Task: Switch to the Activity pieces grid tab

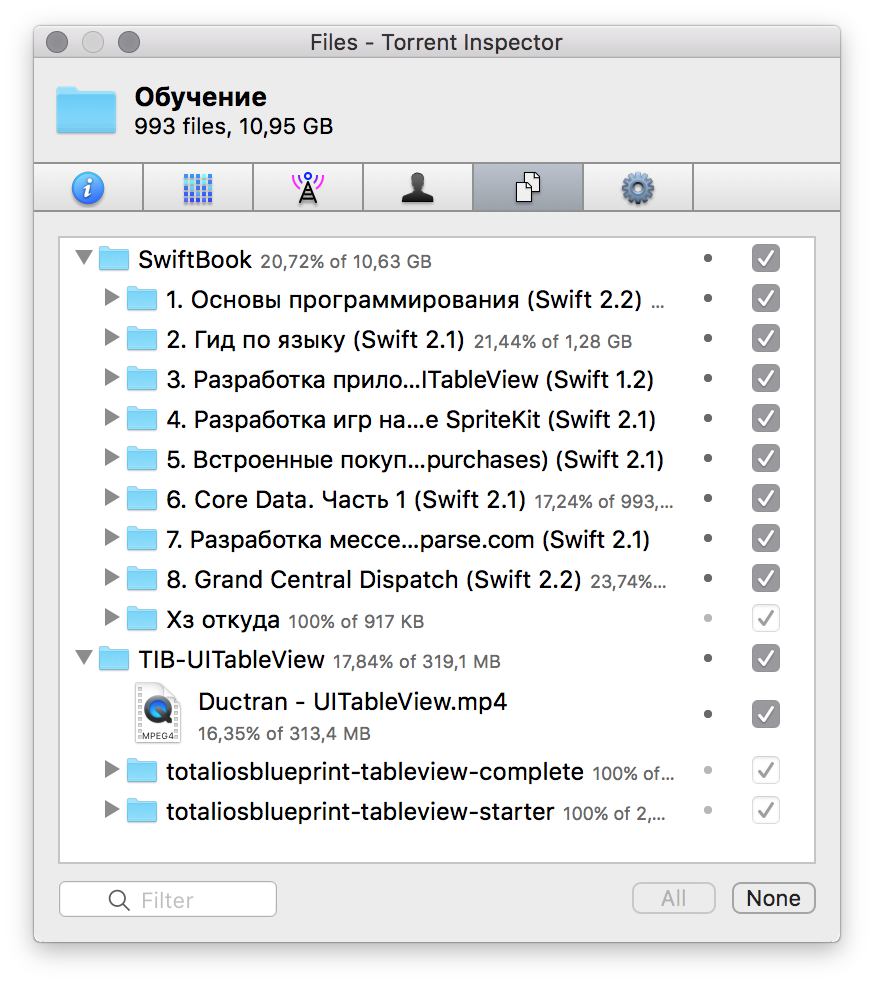Action: click(x=198, y=188)
